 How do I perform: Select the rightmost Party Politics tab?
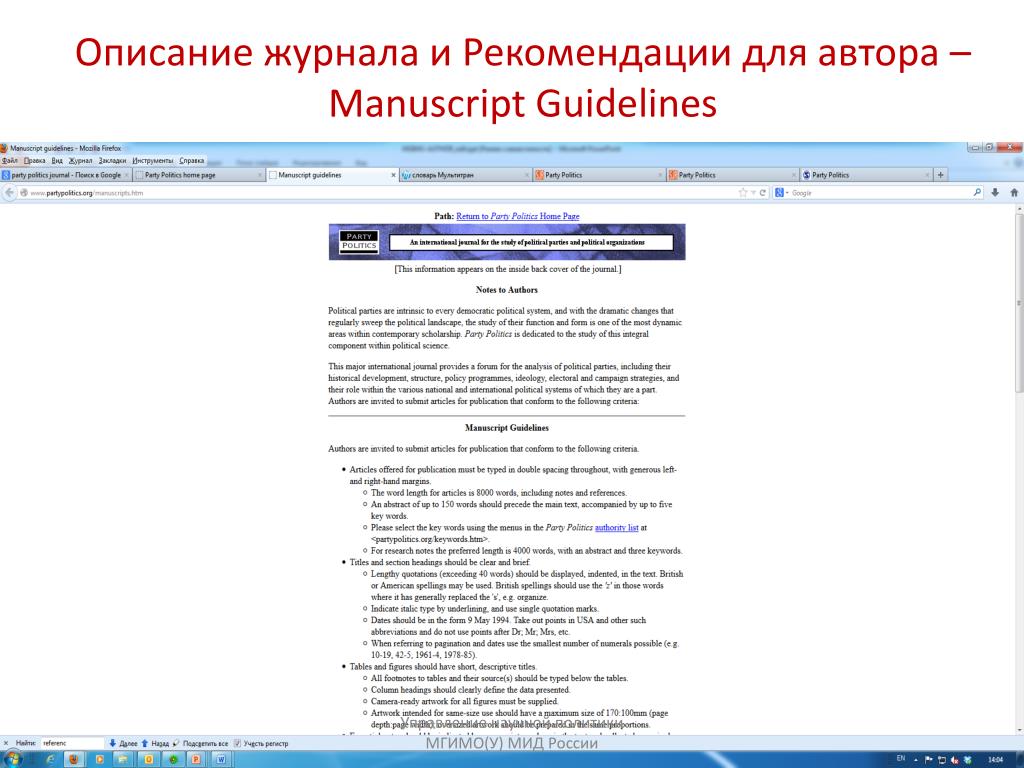(865, 175)
